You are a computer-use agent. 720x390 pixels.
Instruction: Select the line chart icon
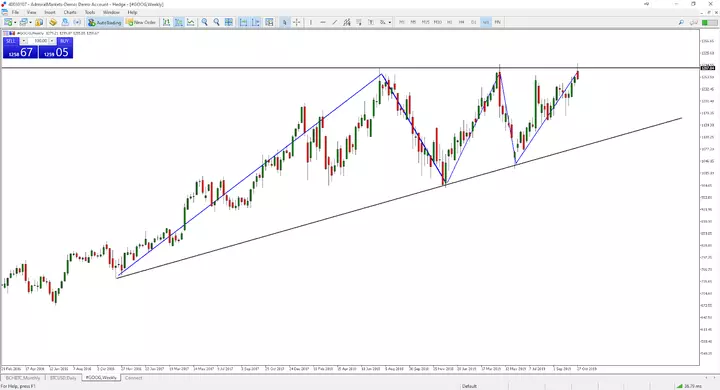click(x=191, y=22)
